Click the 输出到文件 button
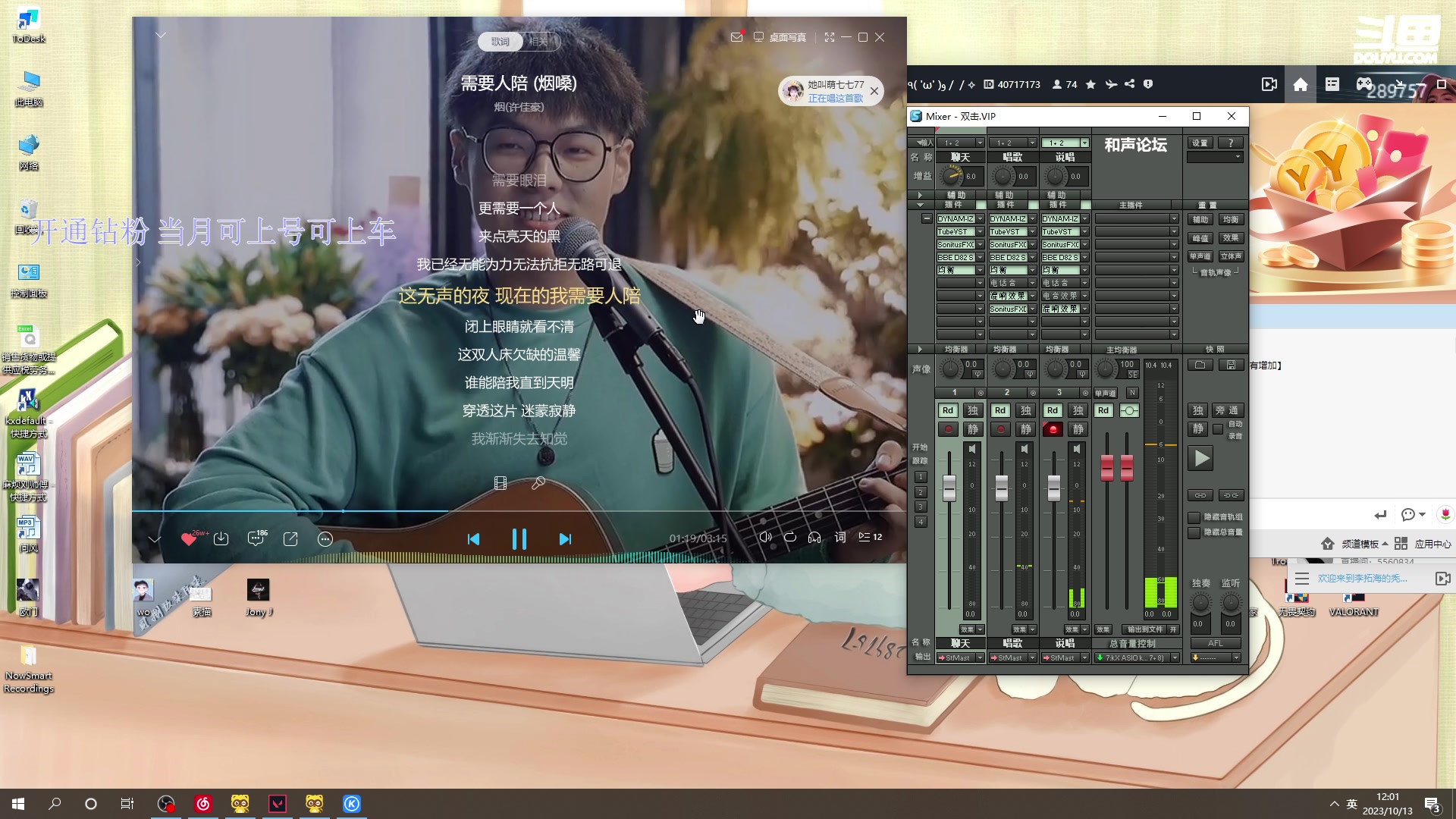The height and width of the screenshot is (819, 1456). (1145, 629)
